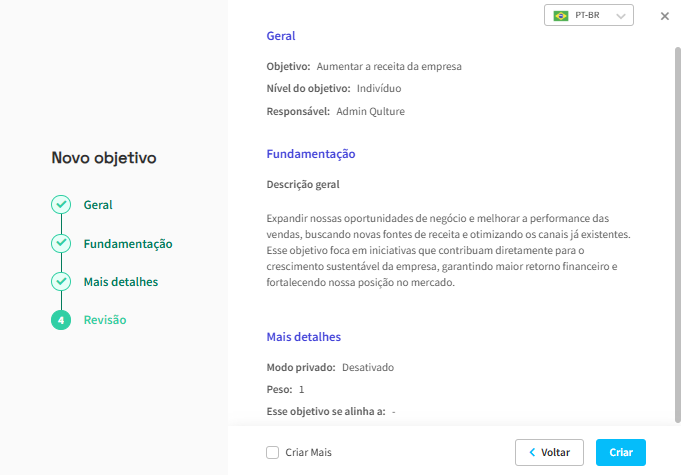This screenshot has width=681, height=475.
Task: Select the Revisão step label
Action: [x=105, y=320]
